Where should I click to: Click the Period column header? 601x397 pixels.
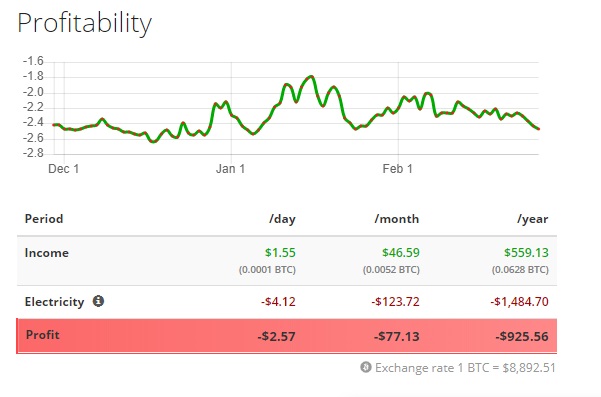click(x=44, y=219)
